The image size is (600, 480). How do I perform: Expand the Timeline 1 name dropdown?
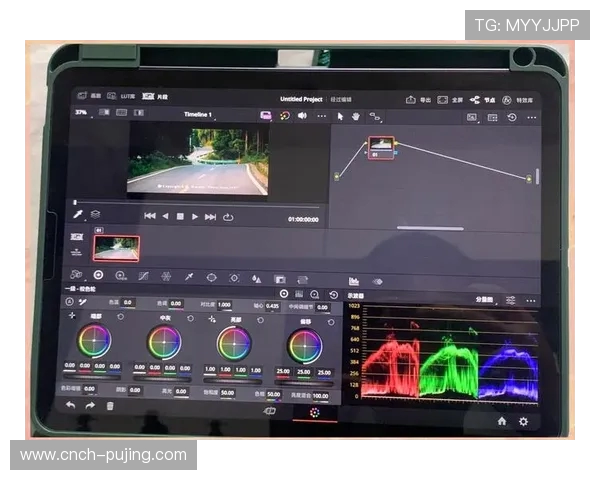pyautogui.click(x=200, y=116)
